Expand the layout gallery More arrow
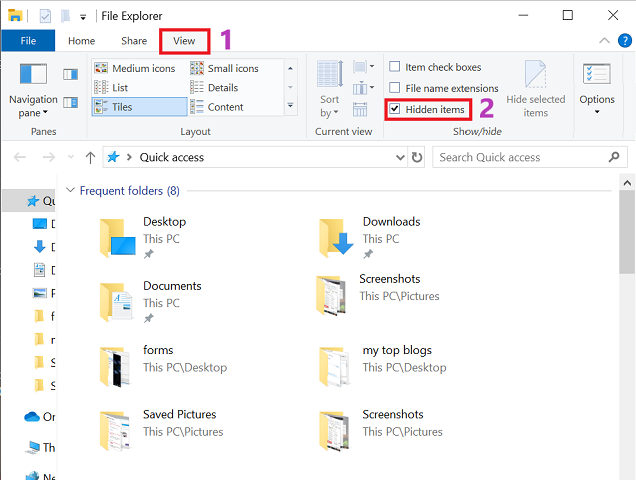The height and width of the screenshot is (480, 636). point(290,106)
